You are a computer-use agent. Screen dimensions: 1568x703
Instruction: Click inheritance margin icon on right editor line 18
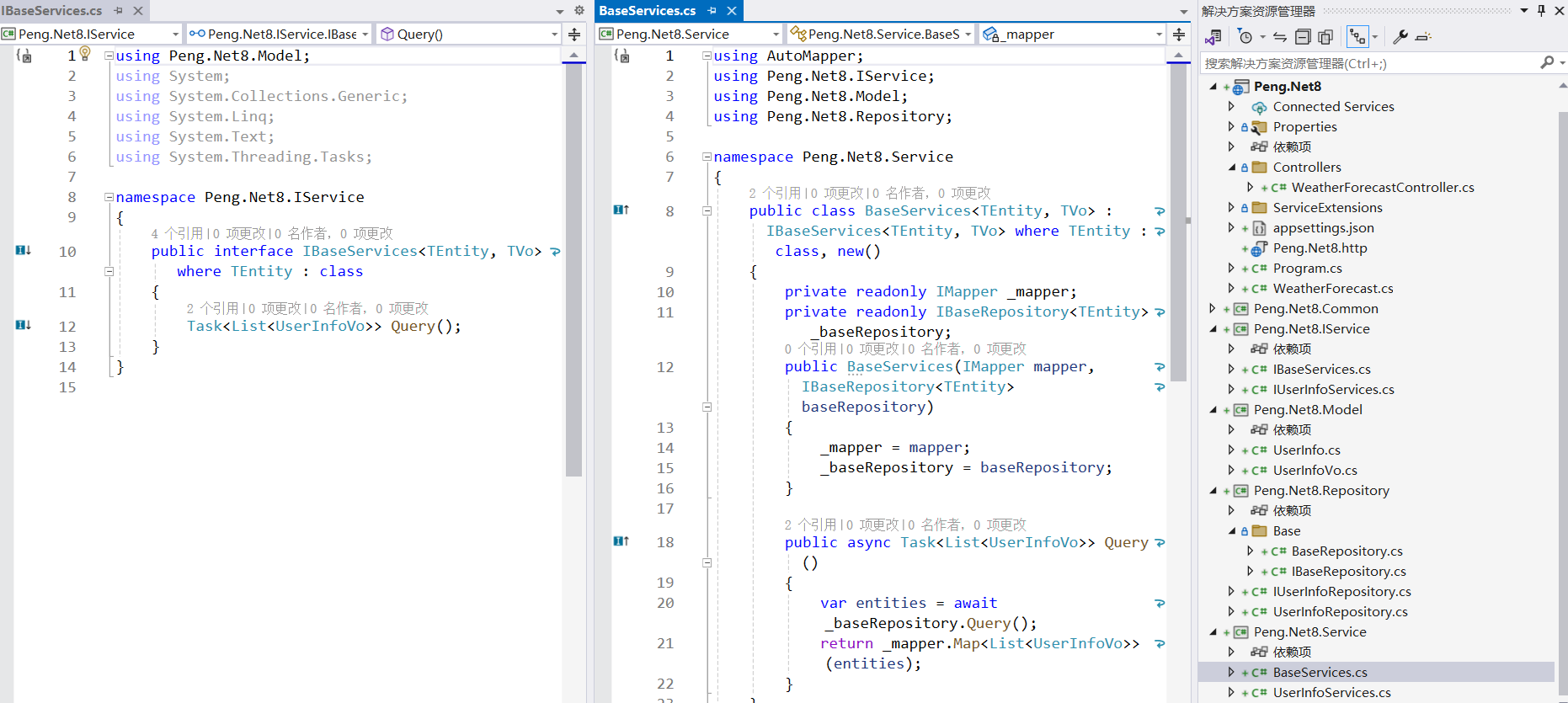coord(621,541)
